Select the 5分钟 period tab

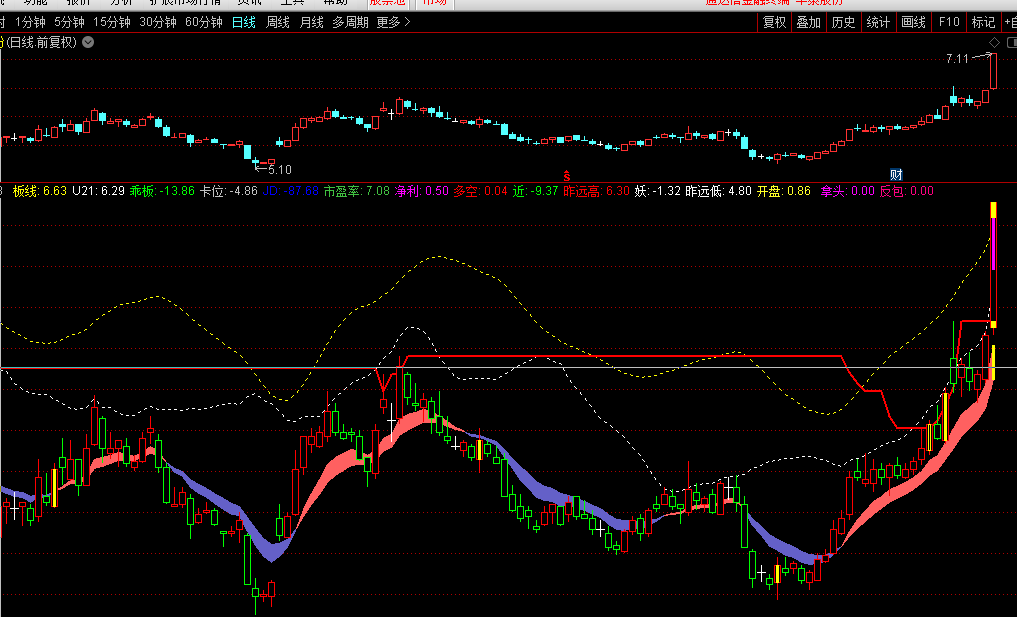[69, 22]
